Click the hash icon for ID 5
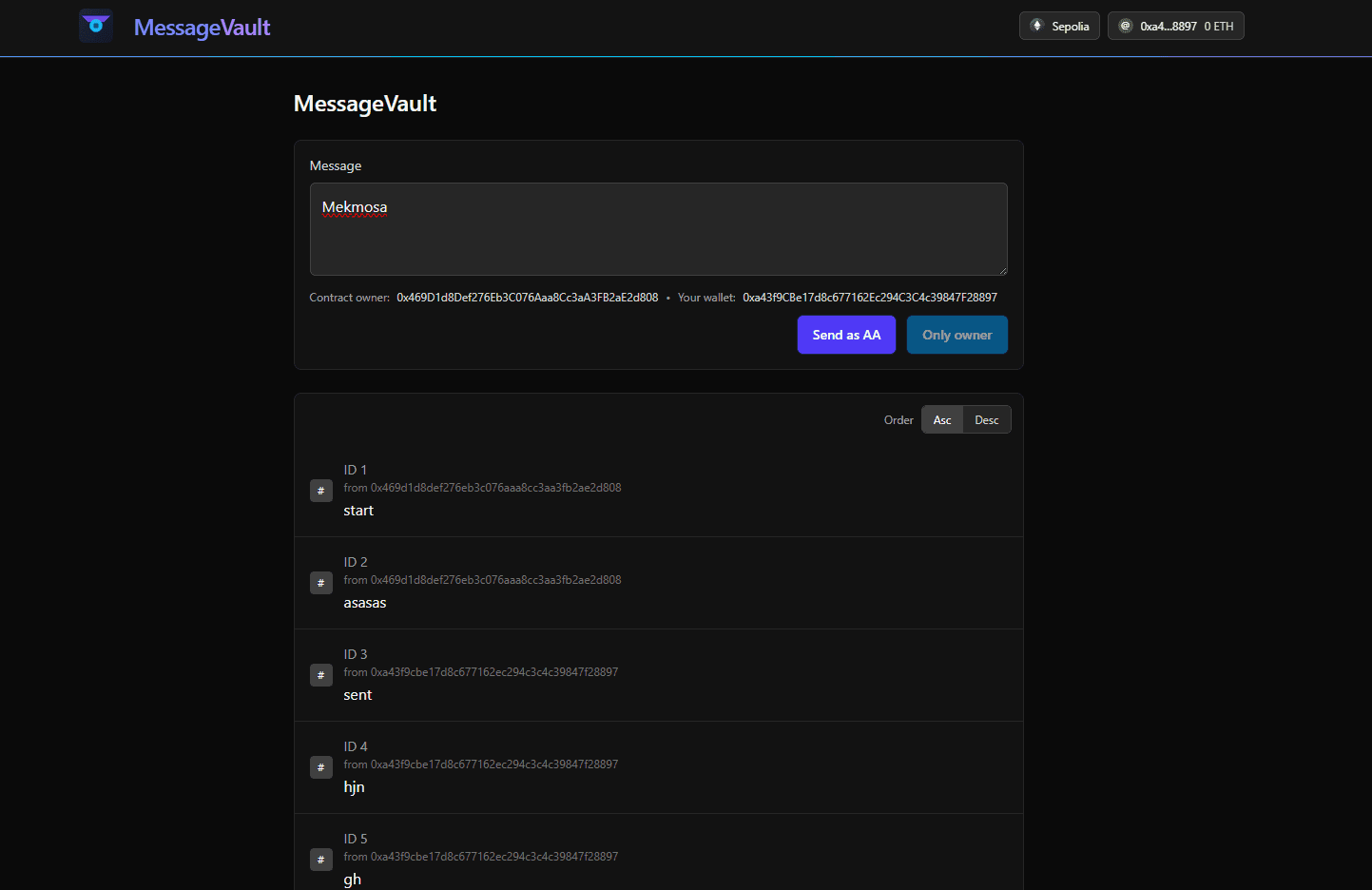The width and height of the screenshot is (1372, 890). tap(321, 860)
